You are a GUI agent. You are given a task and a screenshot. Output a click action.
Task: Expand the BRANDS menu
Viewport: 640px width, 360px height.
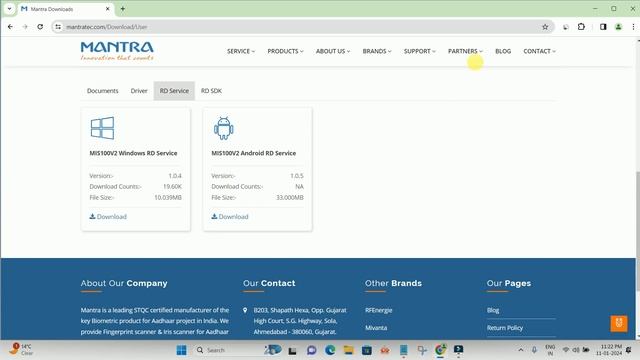(x=377, y=51)
